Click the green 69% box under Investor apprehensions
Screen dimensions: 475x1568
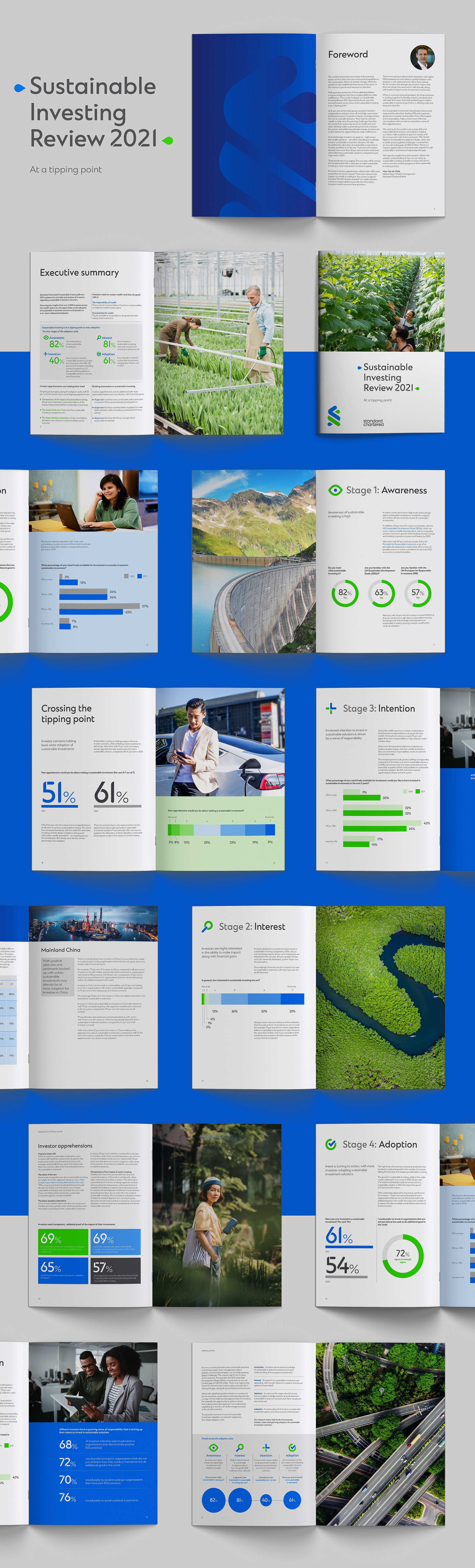click(63, 1242)
